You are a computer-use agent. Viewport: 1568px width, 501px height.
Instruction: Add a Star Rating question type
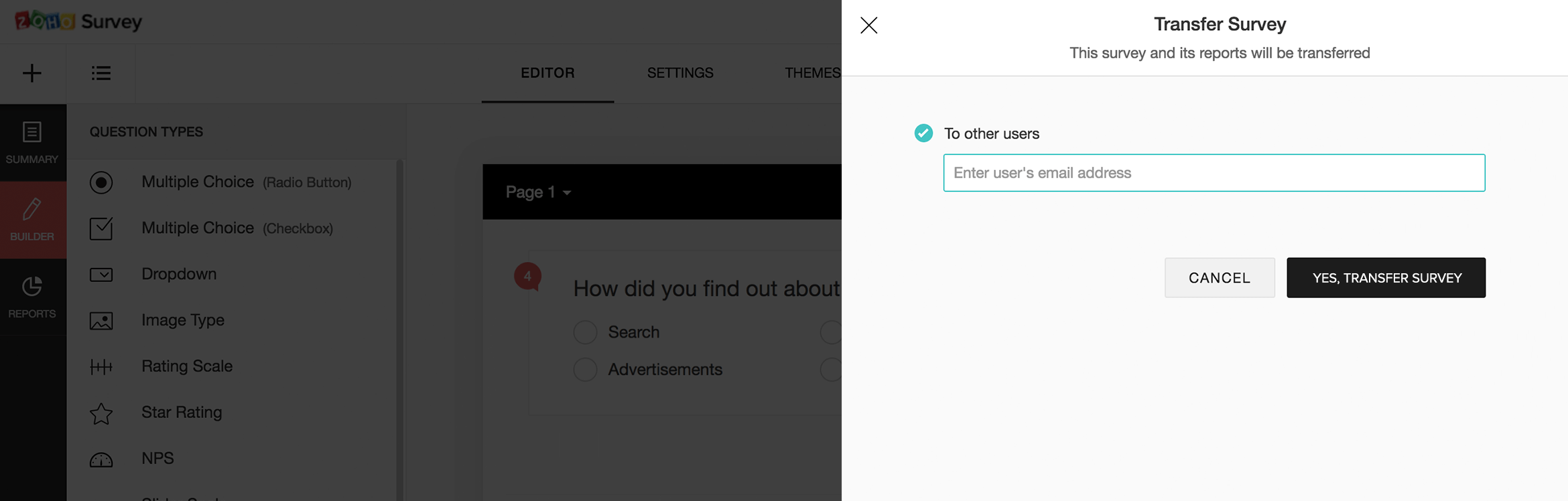[181, 413]
